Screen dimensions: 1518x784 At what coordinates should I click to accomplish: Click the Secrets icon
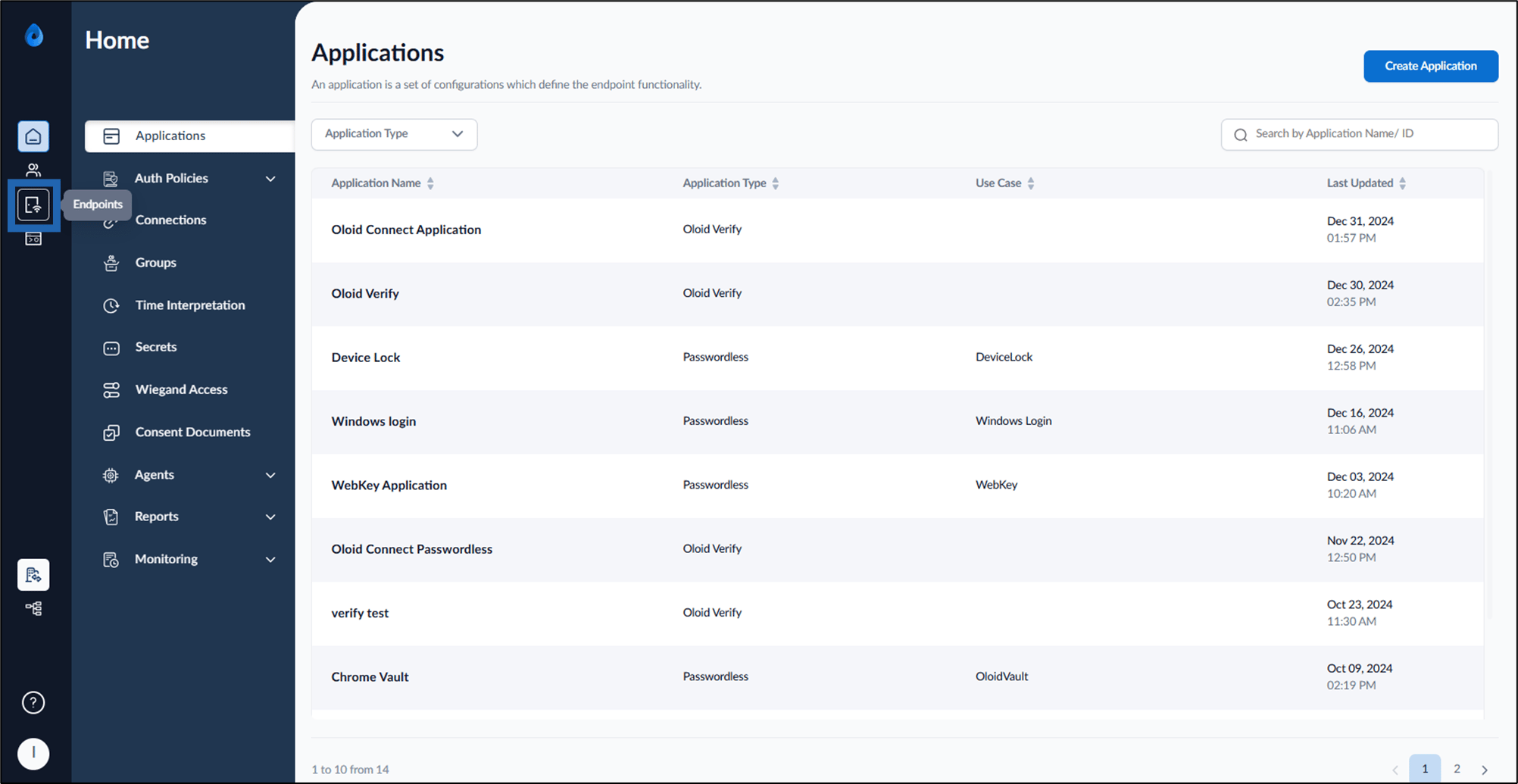(111, 348)
